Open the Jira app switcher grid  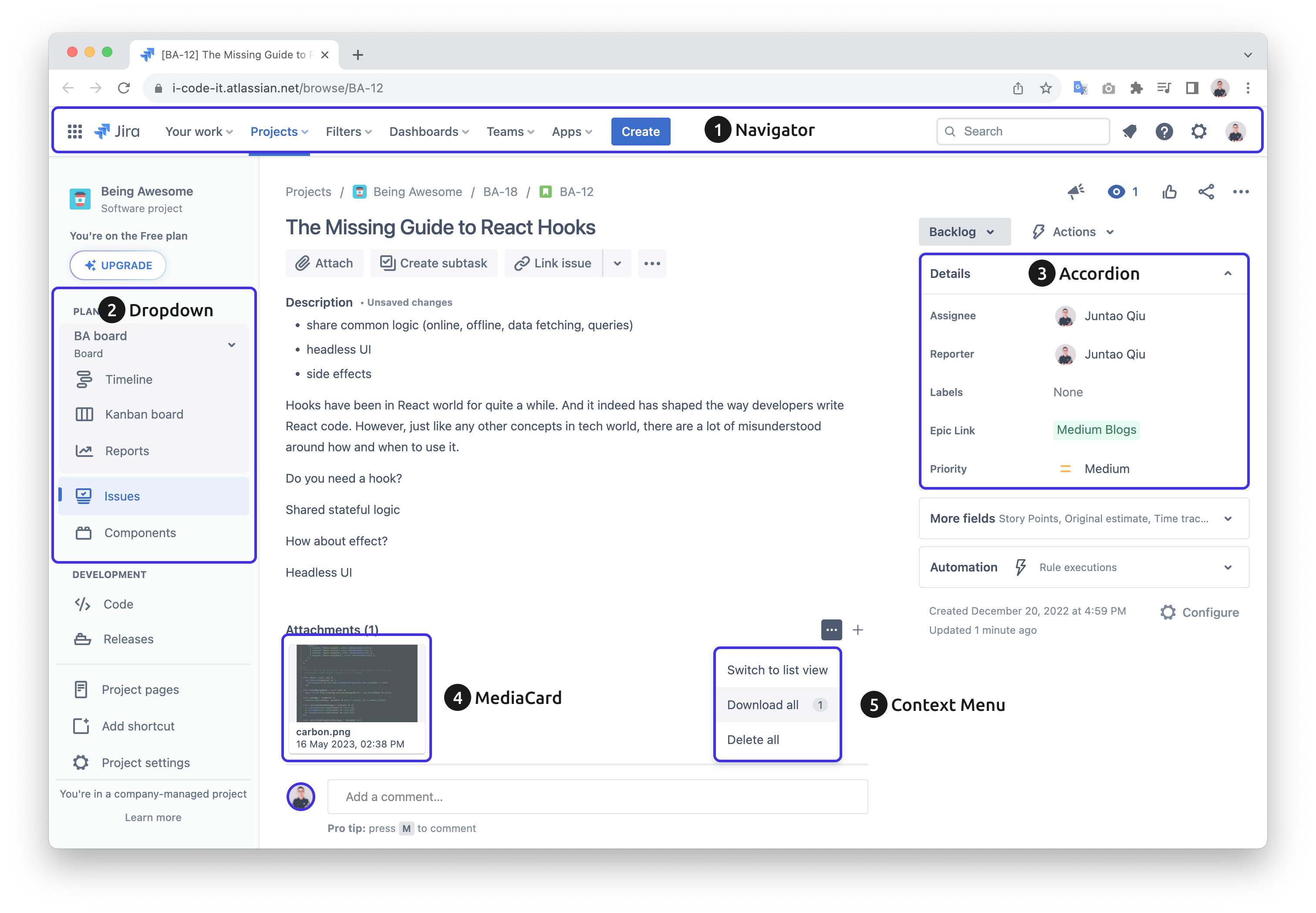[x=74, y=131]
